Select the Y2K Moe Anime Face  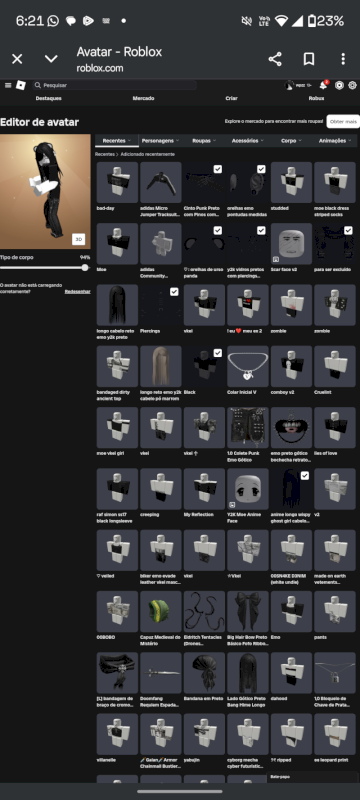click(x=248, y=489)
